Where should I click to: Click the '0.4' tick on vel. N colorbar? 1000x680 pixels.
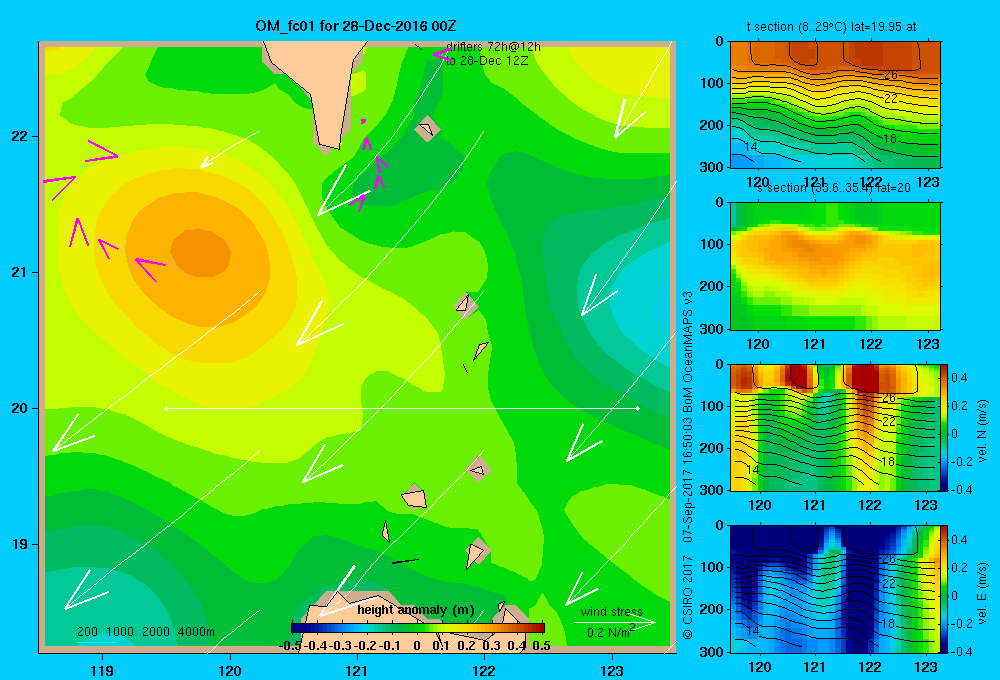pos(959,378)
